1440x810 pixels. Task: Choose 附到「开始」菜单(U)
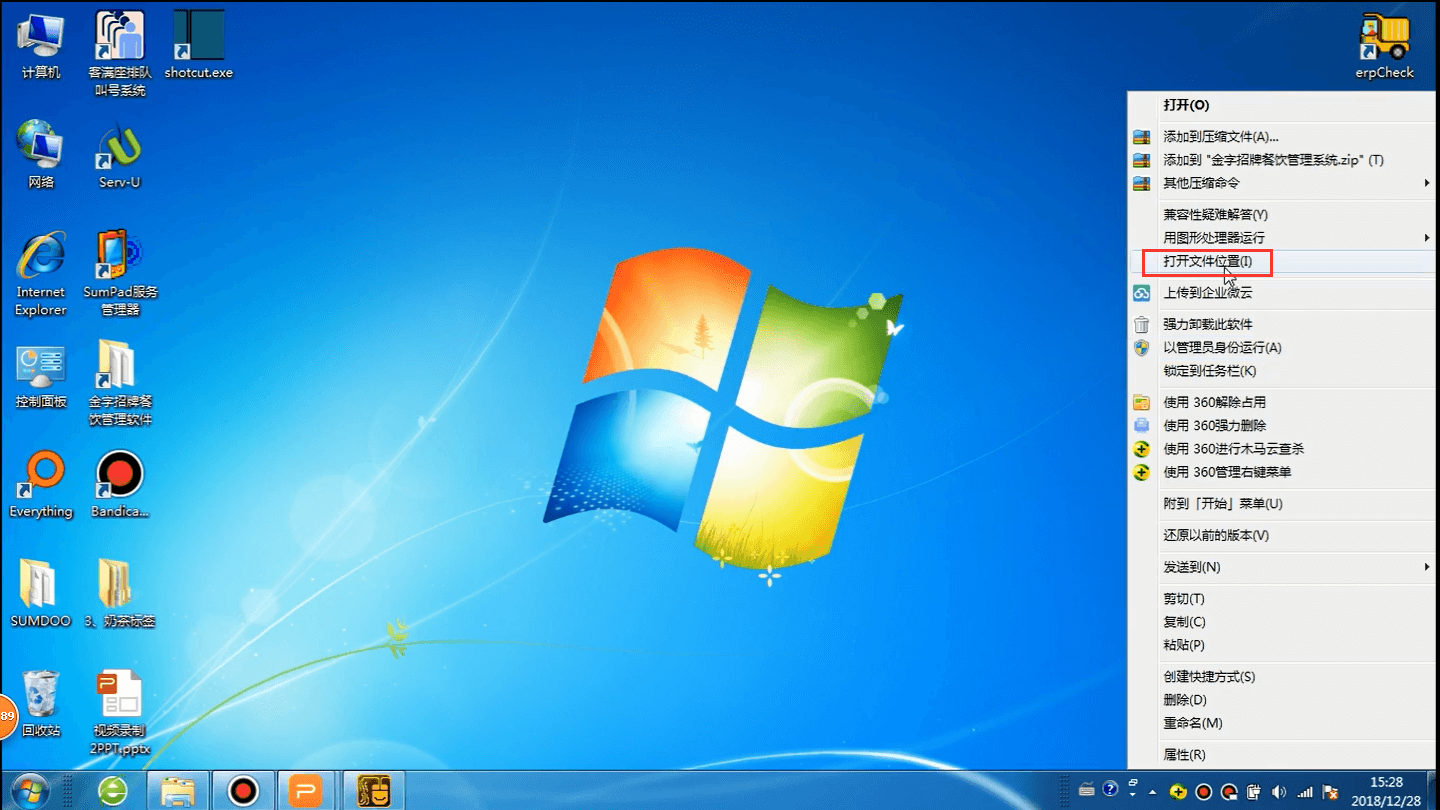(1282, 504)
